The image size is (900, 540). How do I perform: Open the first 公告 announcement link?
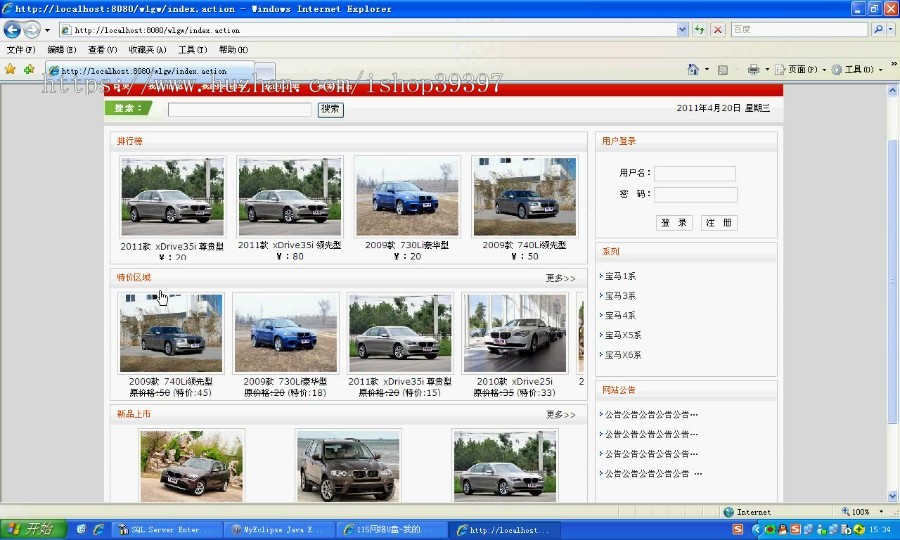(651, 414)
